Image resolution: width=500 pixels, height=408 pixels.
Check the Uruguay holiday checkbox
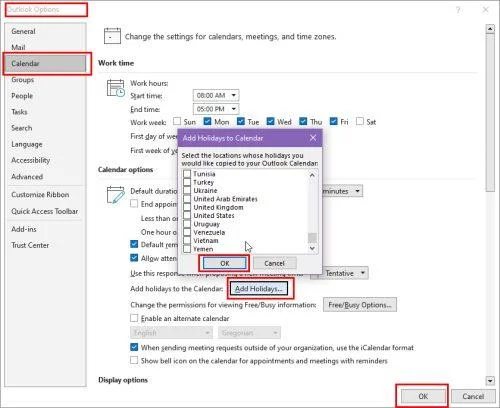tap(187, 224)
